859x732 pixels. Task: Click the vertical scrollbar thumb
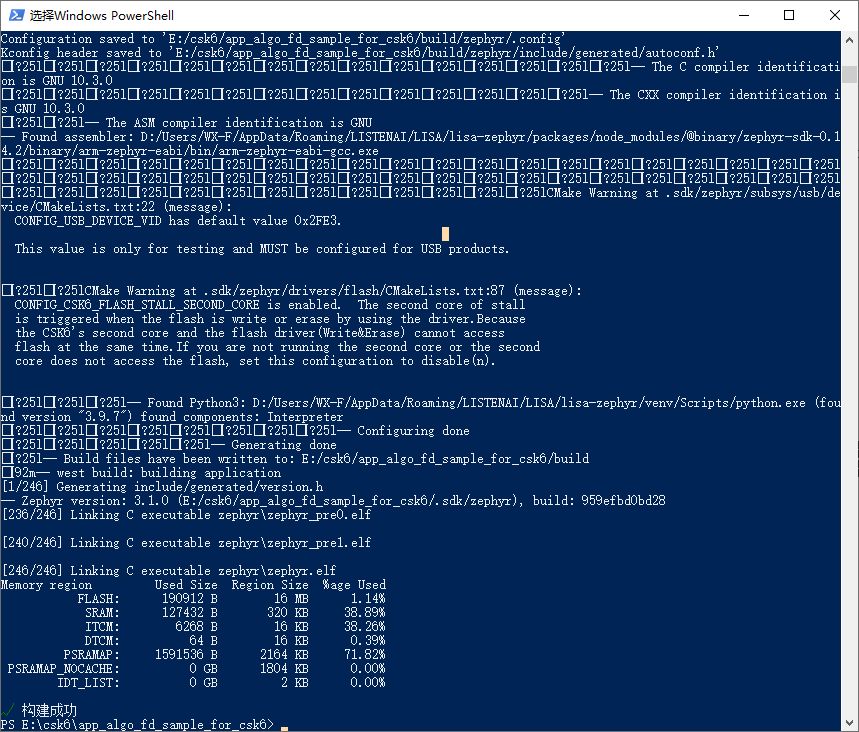(x=849, y=75)
